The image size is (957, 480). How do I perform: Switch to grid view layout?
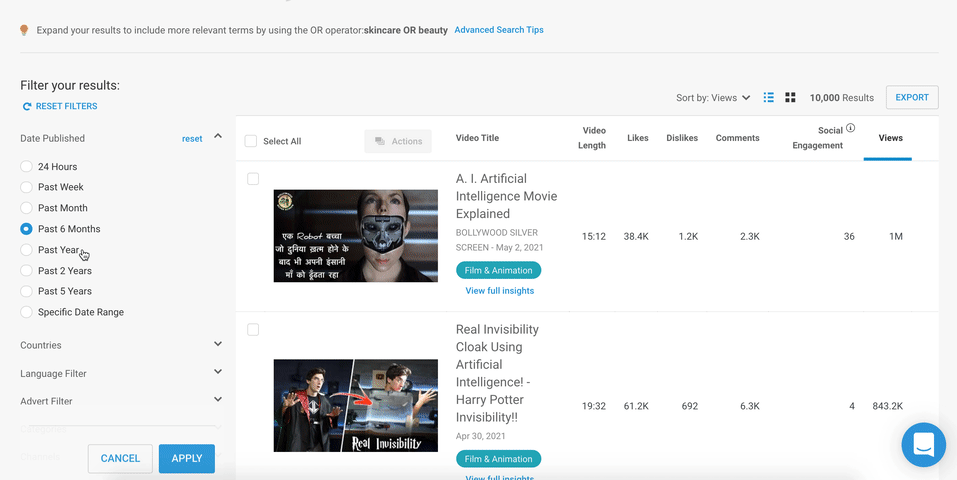coord(790,98)
